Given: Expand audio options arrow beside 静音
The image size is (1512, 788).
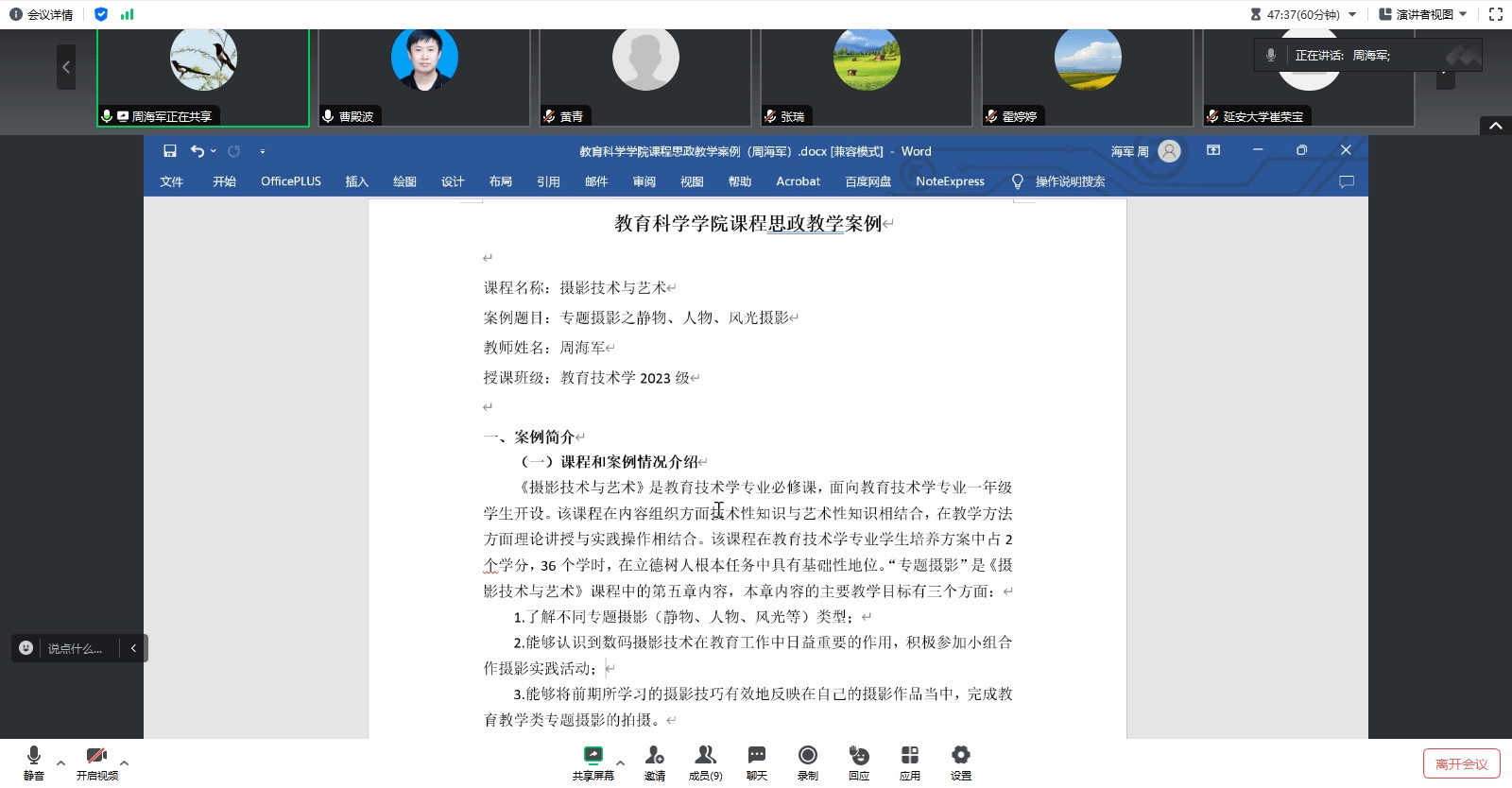Looking at the screenshot, I should click(60, 762).
